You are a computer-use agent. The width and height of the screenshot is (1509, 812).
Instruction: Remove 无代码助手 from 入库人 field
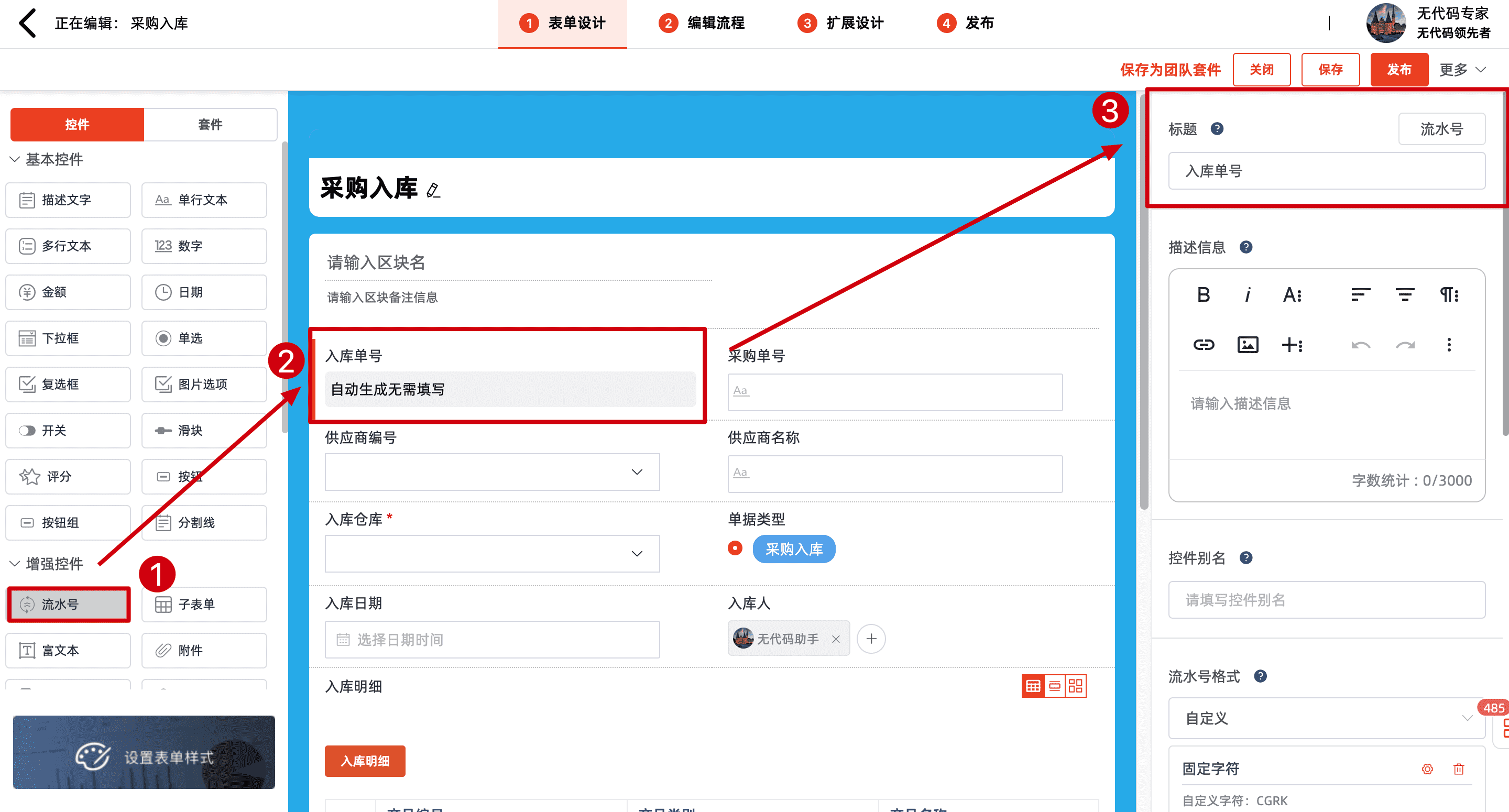[835, 639]
